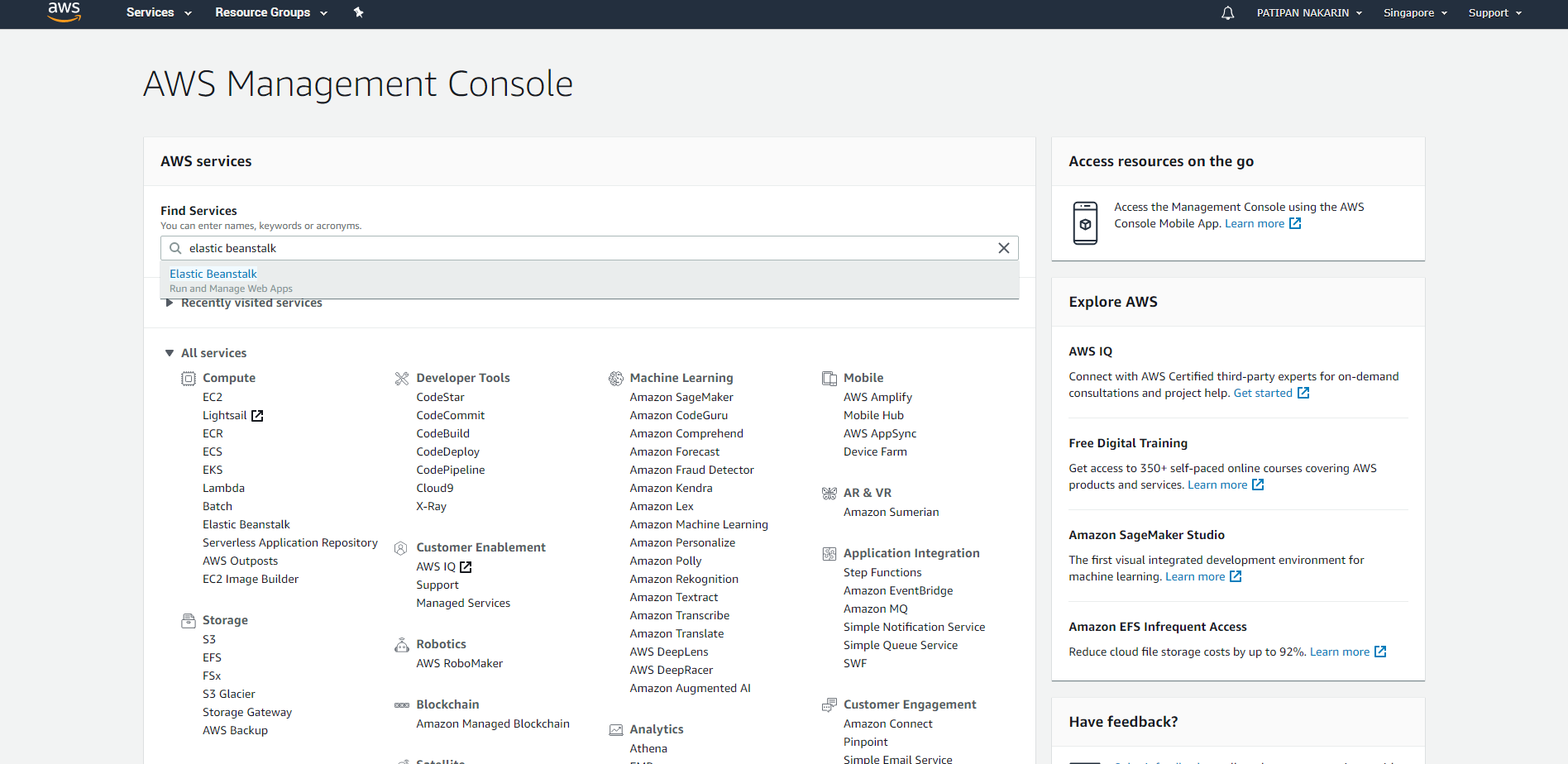This screenshot has height=764, width=1568.
Task: Click the Machine Learning category icon
Action: [x=616, y=378]
